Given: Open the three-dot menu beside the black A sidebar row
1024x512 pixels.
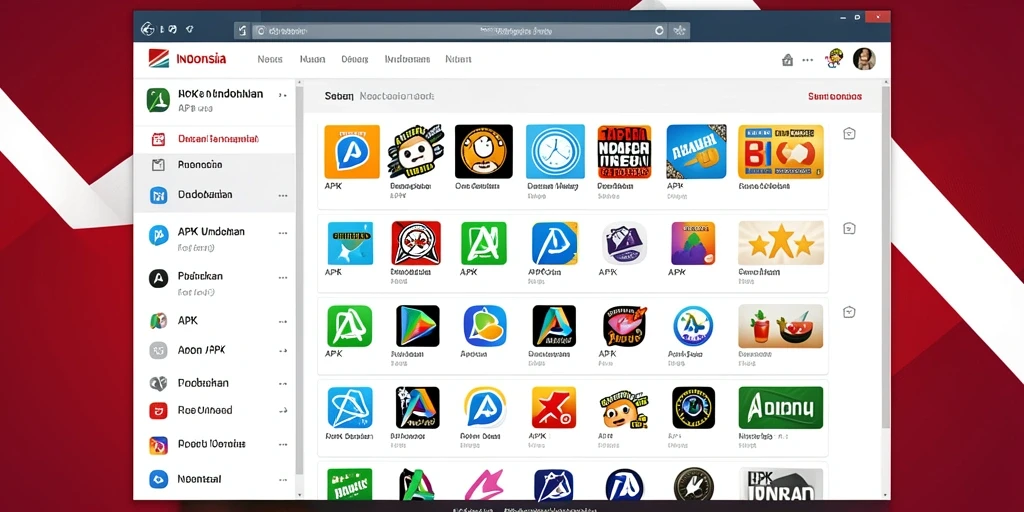Looking at the screenshot, I should [283, 277].
